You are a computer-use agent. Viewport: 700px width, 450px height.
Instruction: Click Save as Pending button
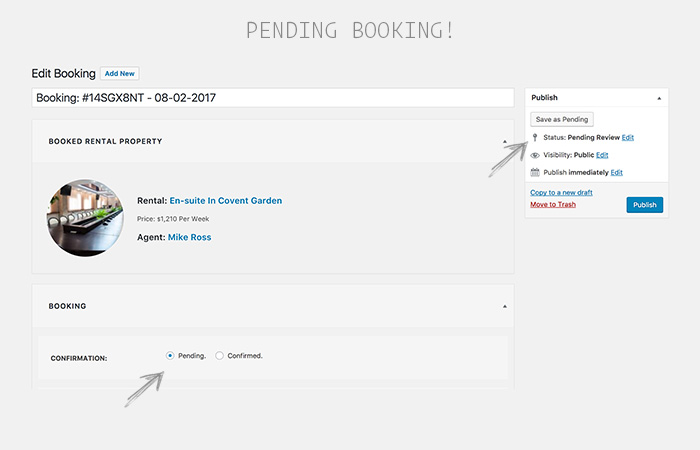click(x=562, y=120)
